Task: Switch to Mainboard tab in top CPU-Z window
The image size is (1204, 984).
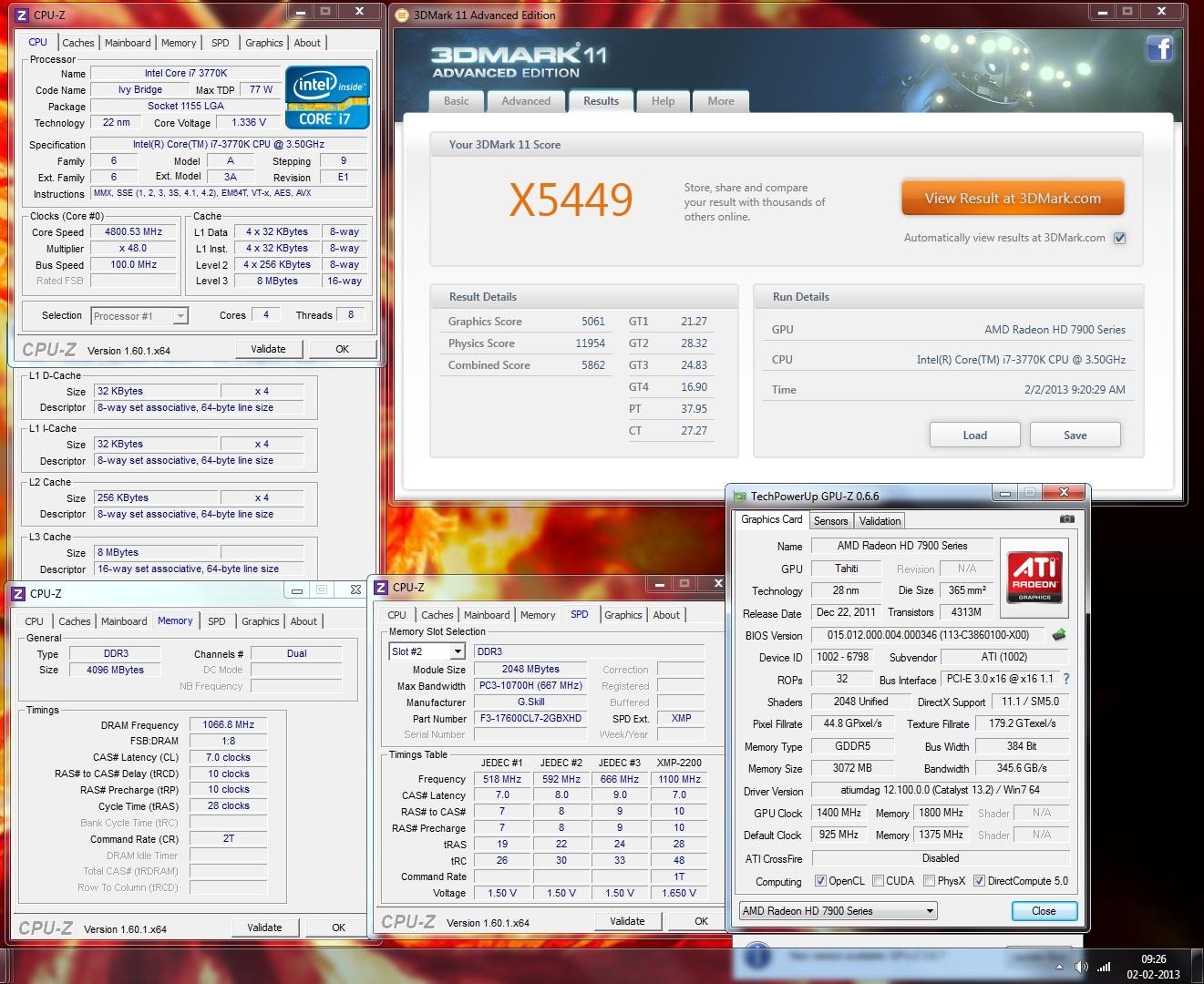Action: (128, 43)
